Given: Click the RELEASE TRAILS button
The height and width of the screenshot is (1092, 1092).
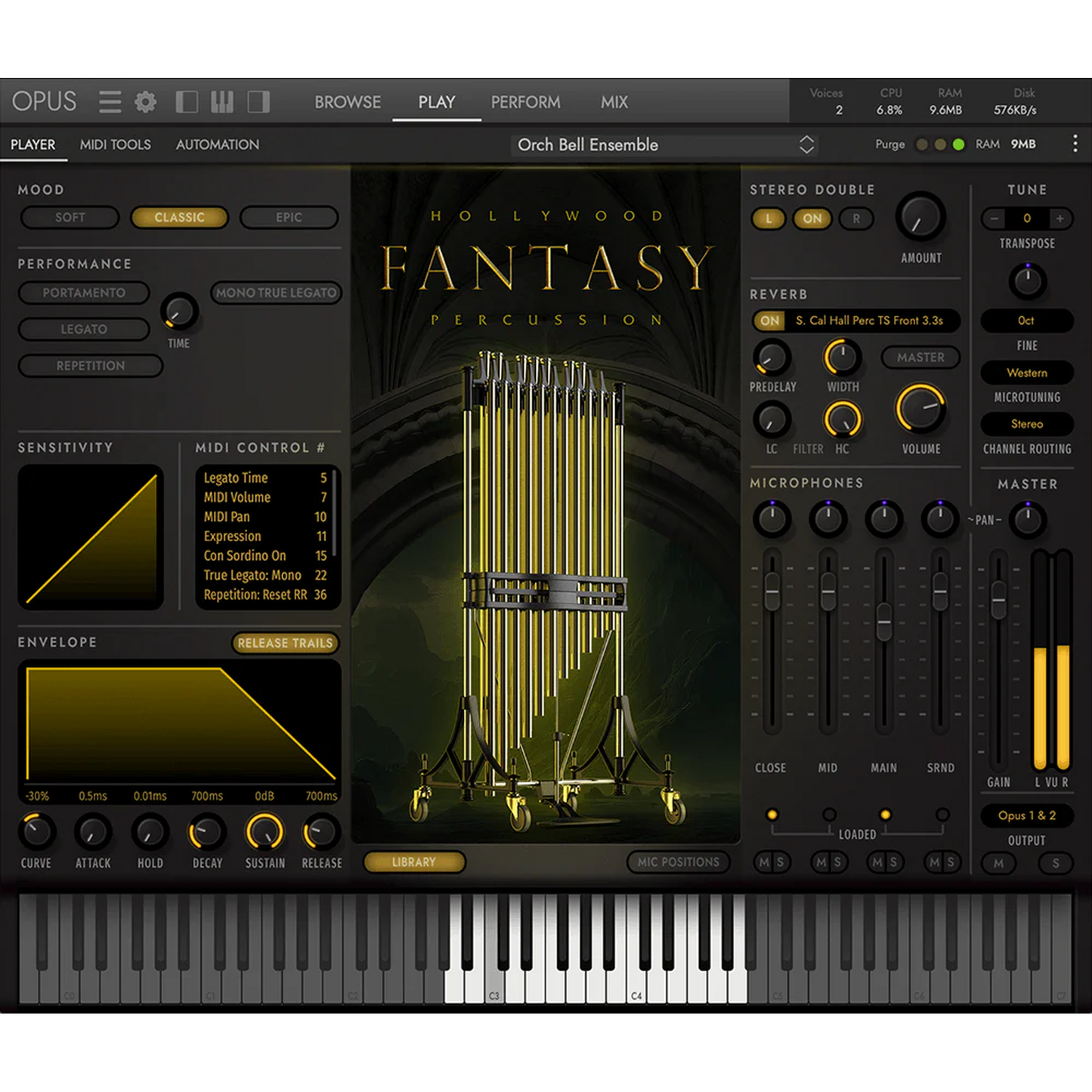Looking at the screenshot, I should pyautogui.click(x=285, y=643).
